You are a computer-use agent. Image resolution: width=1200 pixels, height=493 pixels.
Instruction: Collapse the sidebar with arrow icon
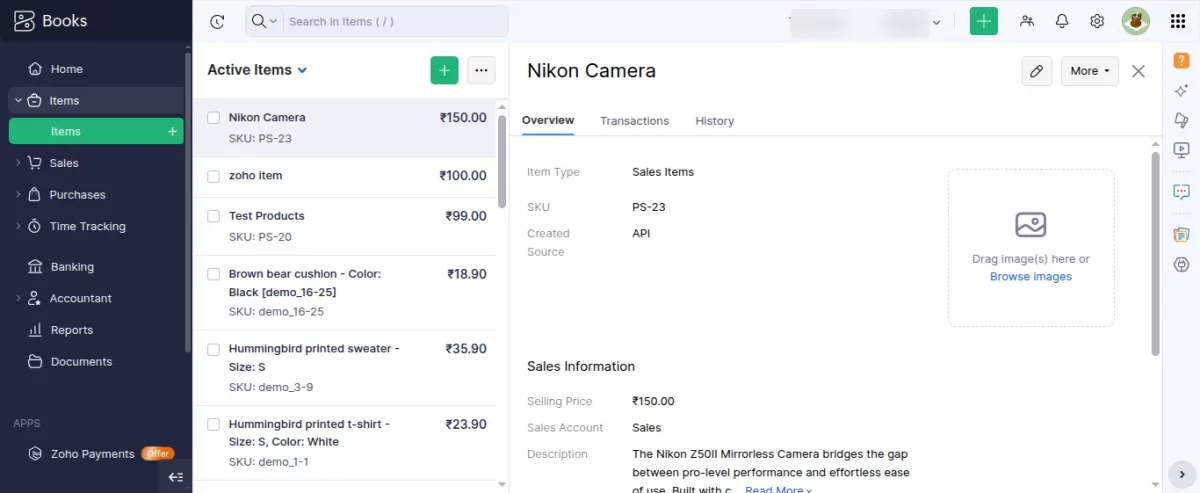(x=176, y=477)
